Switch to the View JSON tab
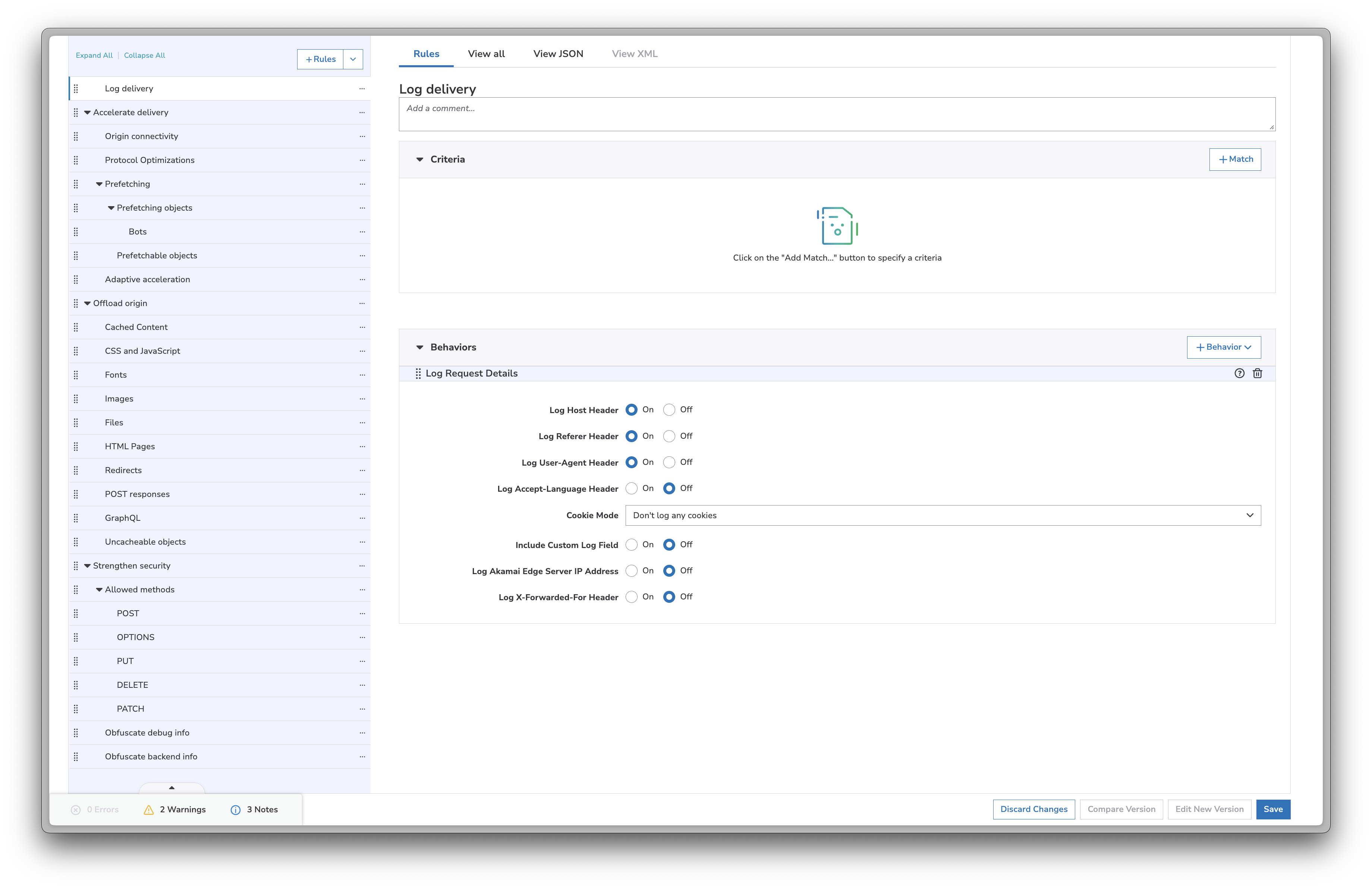This screenshot has height=888, width=1372. pos(558,53)
